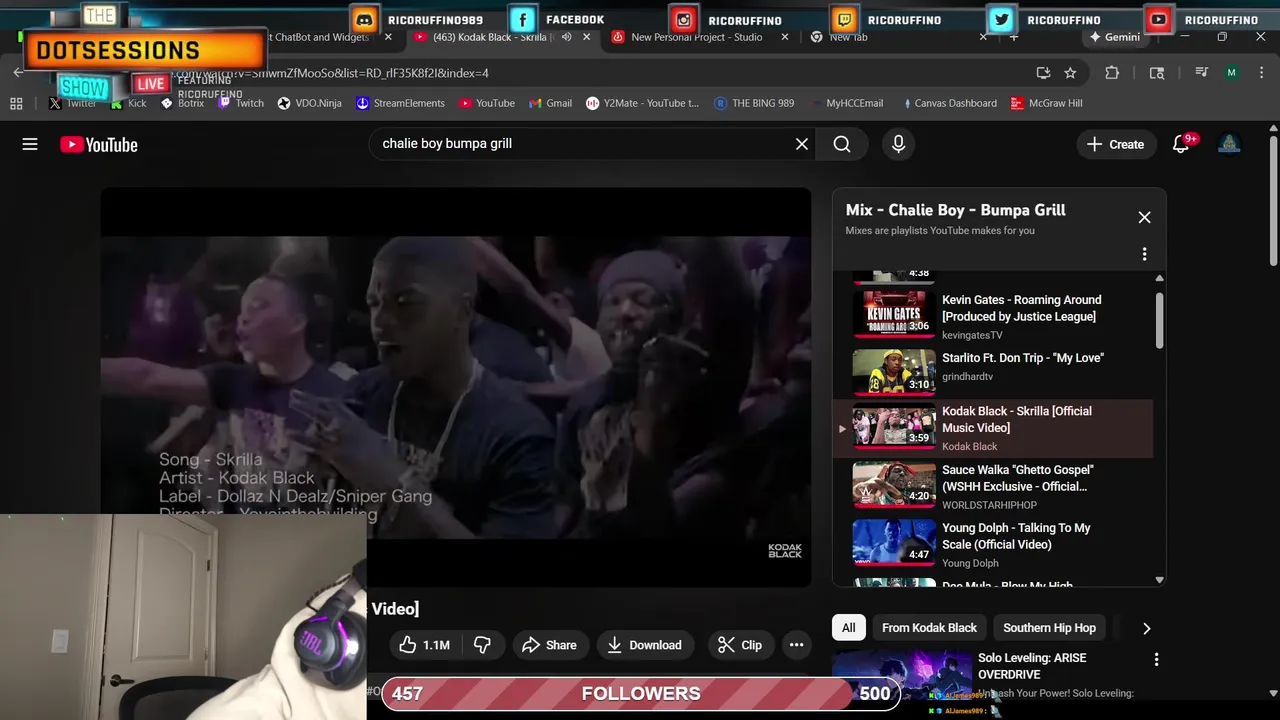Play Young Dolph Talking To My Scale
1280x720 pixels.
(993, 544)
